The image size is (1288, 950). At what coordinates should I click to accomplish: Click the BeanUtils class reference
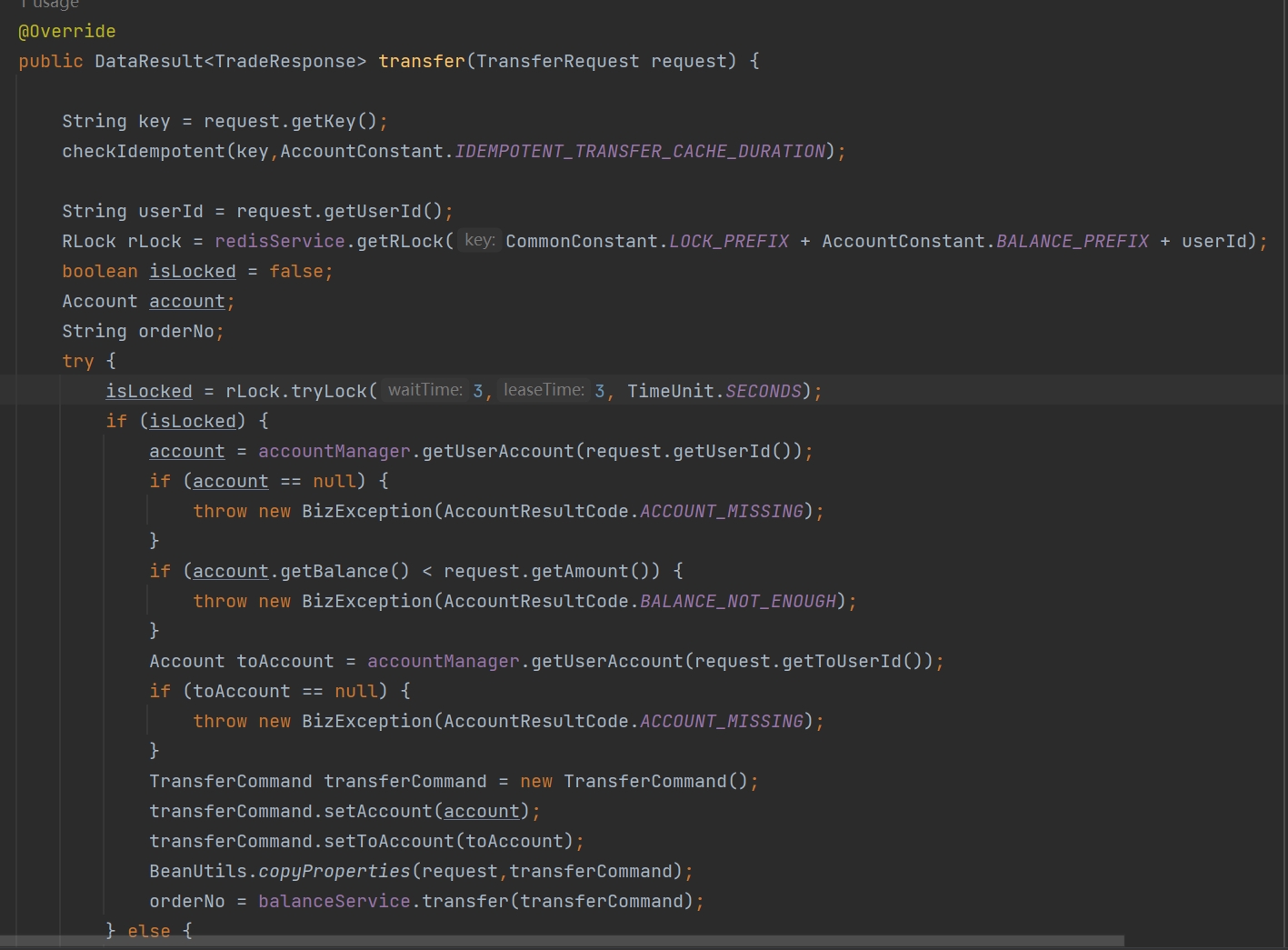tap(198, 872)
